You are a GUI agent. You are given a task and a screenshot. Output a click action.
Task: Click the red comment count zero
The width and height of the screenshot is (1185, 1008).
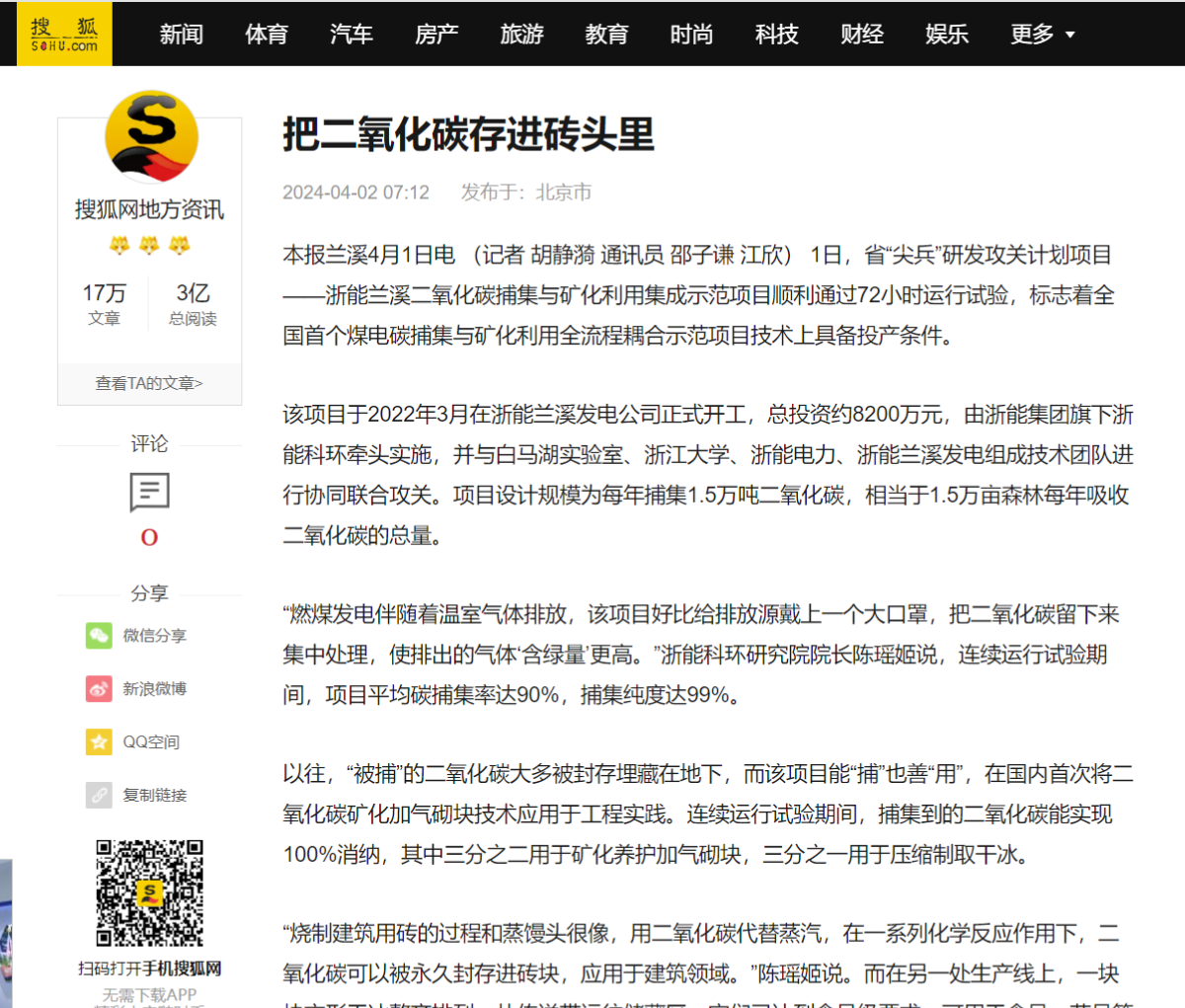(x=149, y=537)
